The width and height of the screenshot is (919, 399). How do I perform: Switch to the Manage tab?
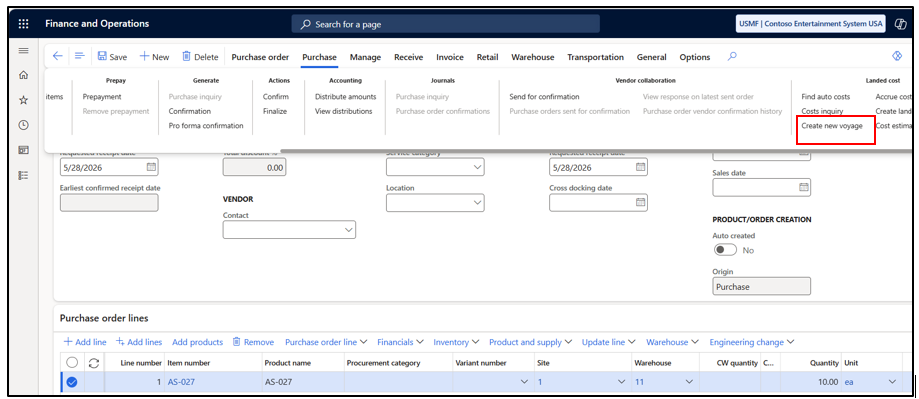pyautogui.click(x=365, y=57)
